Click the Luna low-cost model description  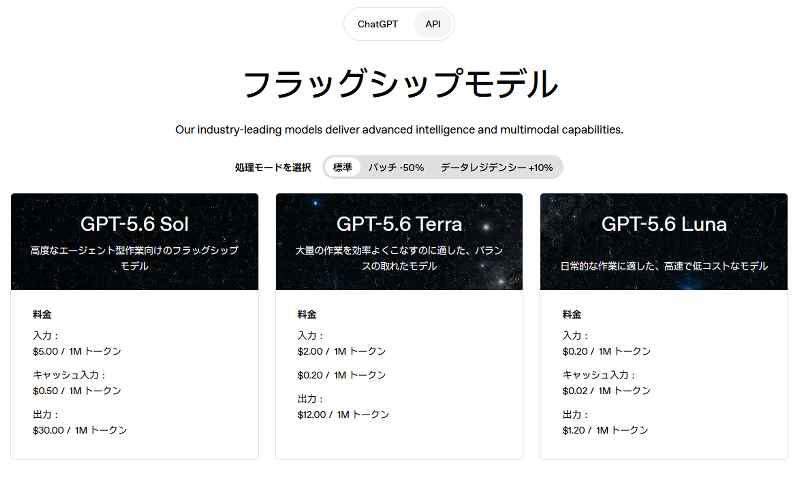click(x=664, y=266)
